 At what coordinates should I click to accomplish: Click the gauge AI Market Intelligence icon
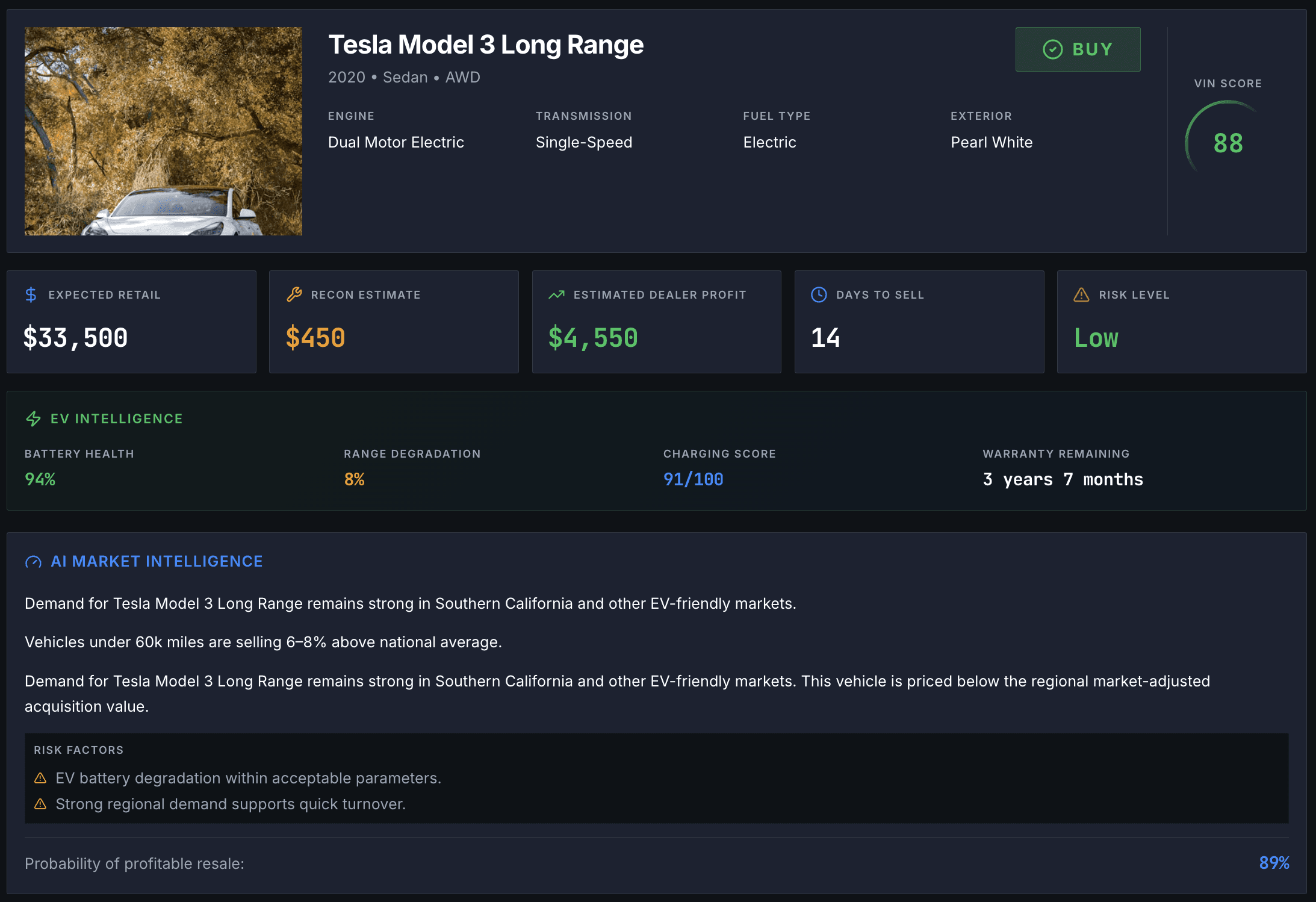(34, 562)
